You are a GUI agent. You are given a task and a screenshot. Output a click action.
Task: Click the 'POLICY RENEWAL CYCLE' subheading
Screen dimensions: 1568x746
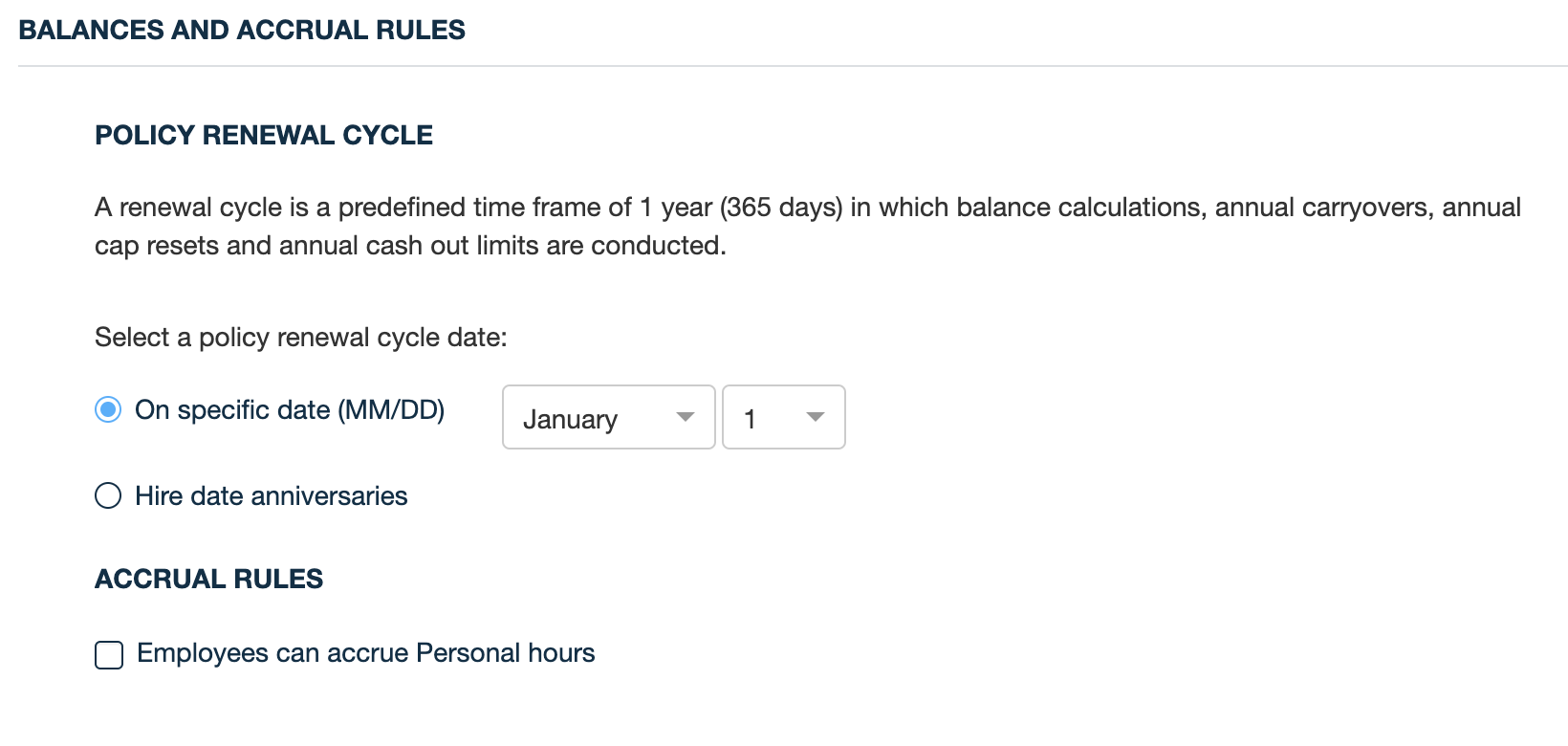coord(264,135)
